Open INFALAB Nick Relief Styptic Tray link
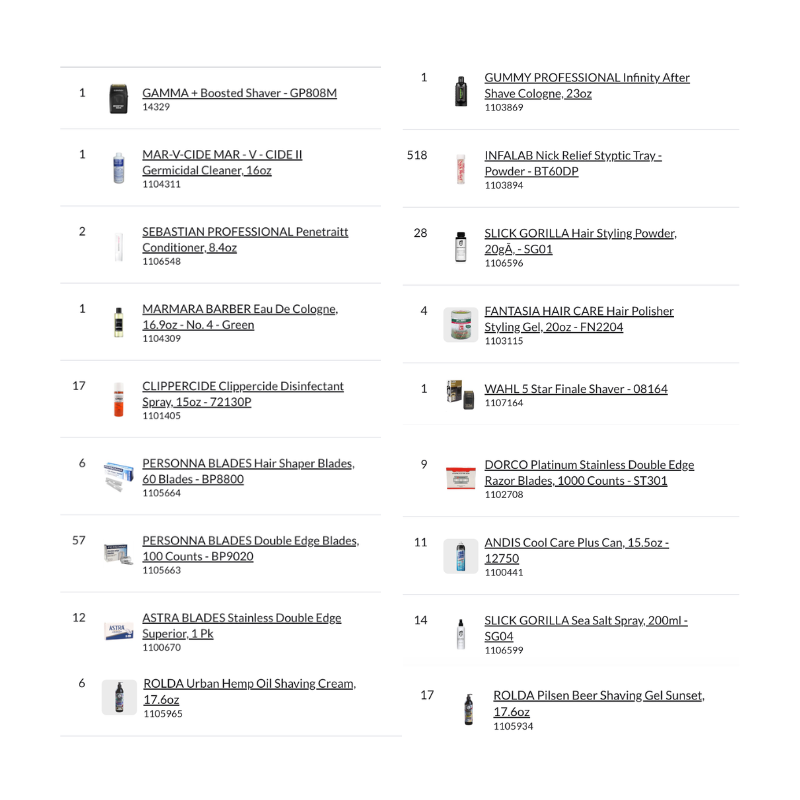 [573, 163]
